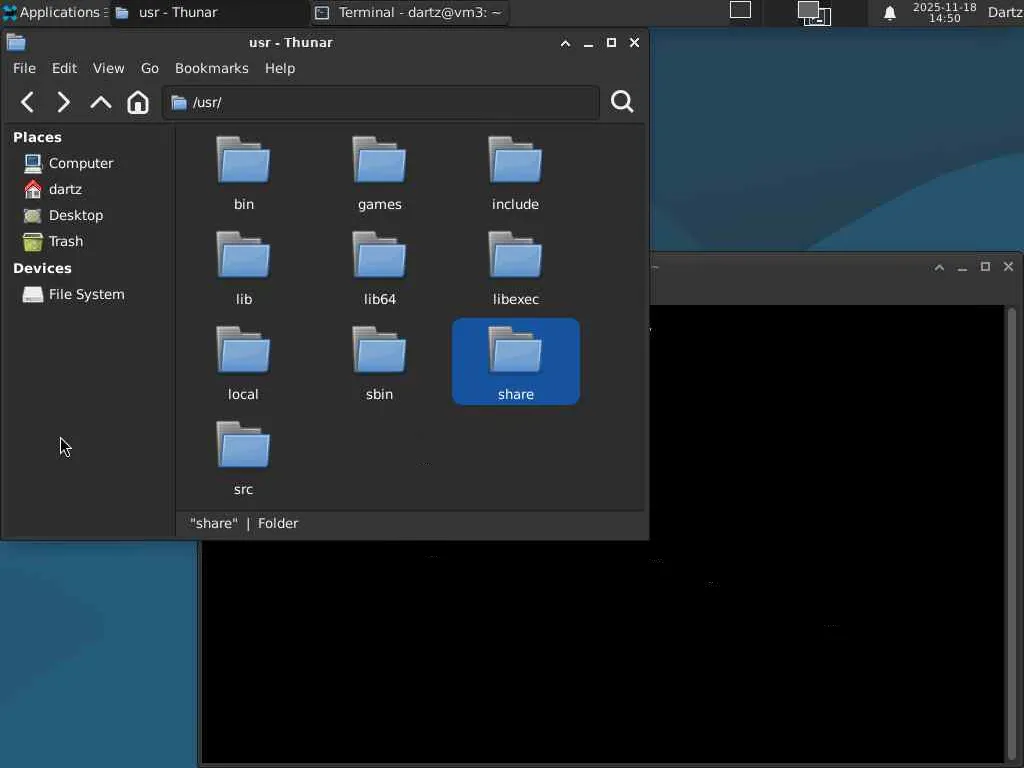This screenshot has height=768, width=1024.
Task: Click the Dartz user label in the panel
Action: 1005,12
